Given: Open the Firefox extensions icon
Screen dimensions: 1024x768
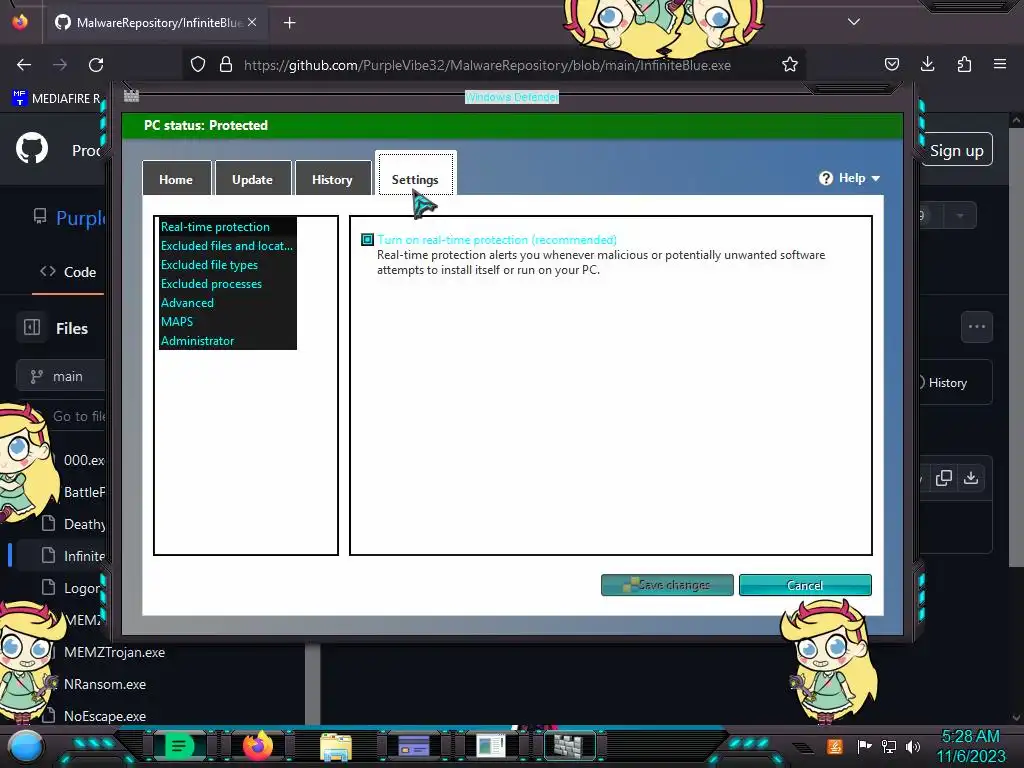Looking at the screenshot, I should 964,64.
